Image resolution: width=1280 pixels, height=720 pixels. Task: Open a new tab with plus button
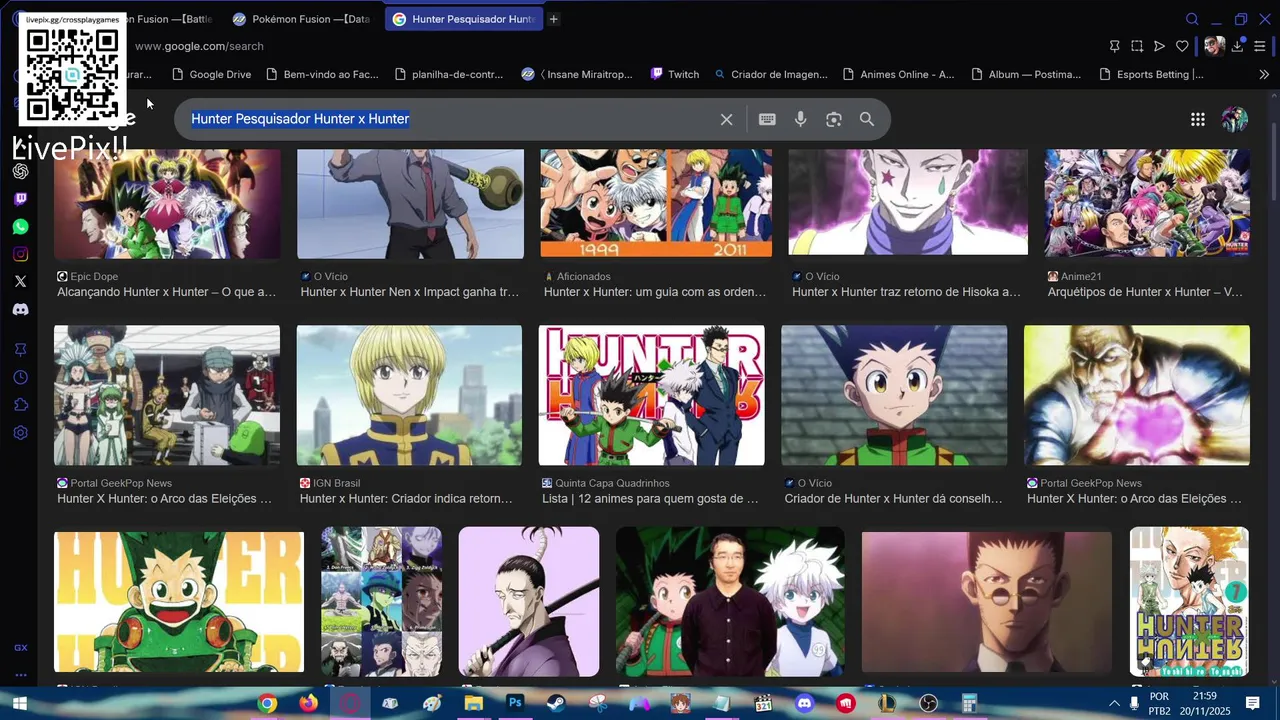554,19
